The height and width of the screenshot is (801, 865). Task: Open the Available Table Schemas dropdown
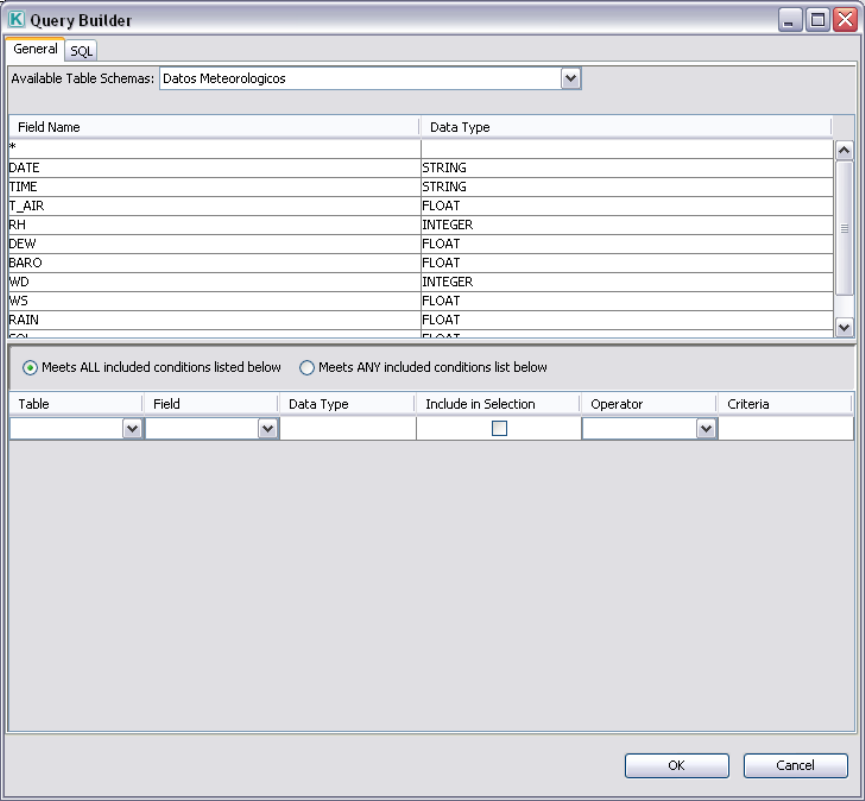pyautogui.click(x=571, y=78)
